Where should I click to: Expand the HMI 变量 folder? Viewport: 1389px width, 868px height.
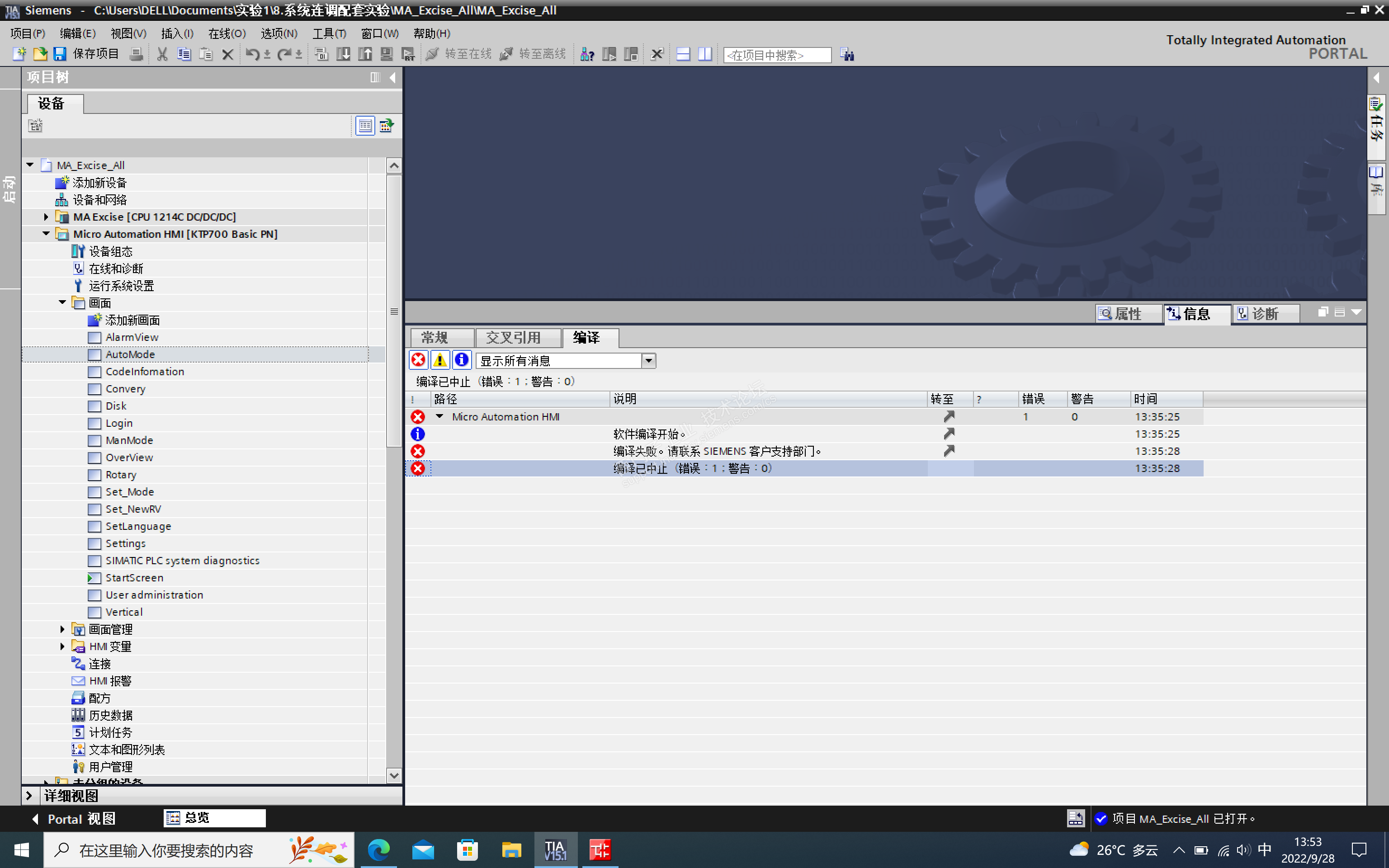62,646
